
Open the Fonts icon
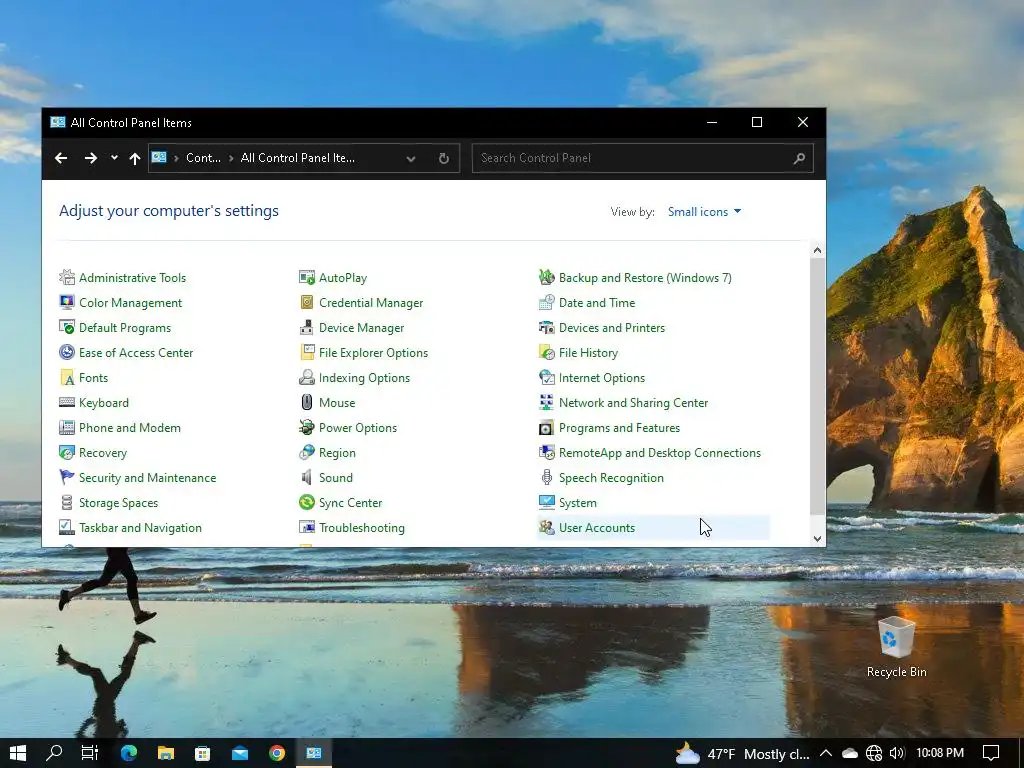coord(67,377)
